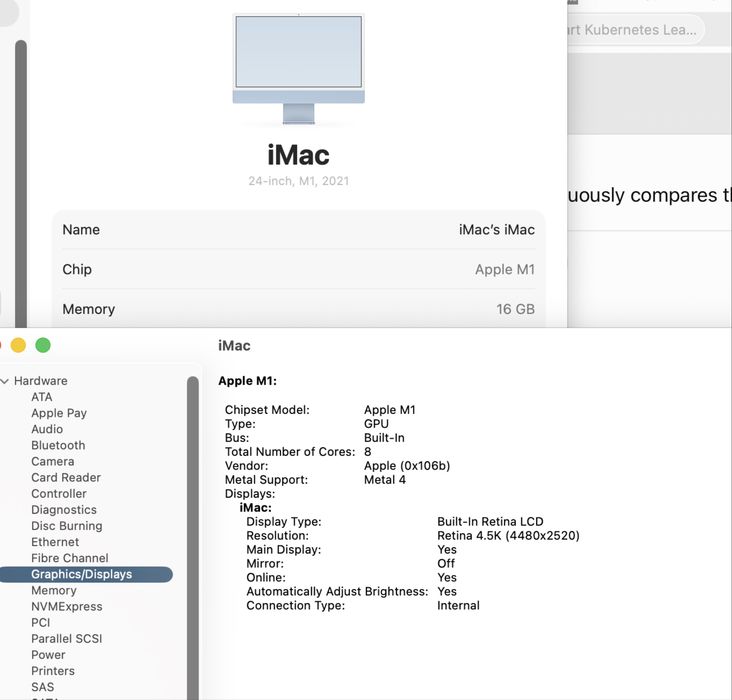This screenshot has height=700, width=732.
Task: Click the "Connection Type:" label
Action: [296, 606]
